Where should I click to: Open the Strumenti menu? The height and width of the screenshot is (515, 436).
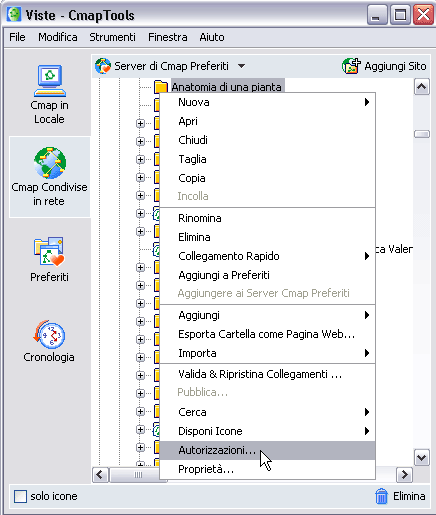tap(112, 37)
